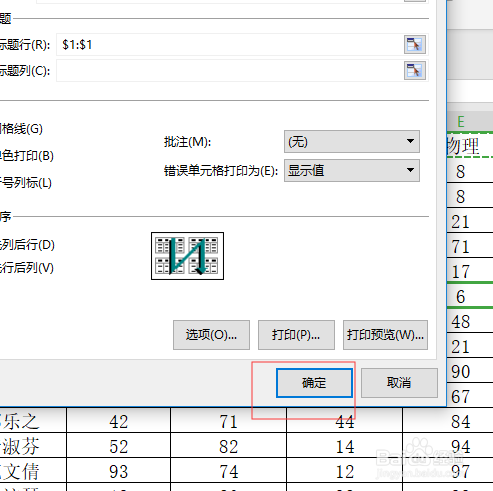This screenshot has height=491, width=493.
Task: Click cell with value 12 in 文倩 row
Action: click(345, 471)
